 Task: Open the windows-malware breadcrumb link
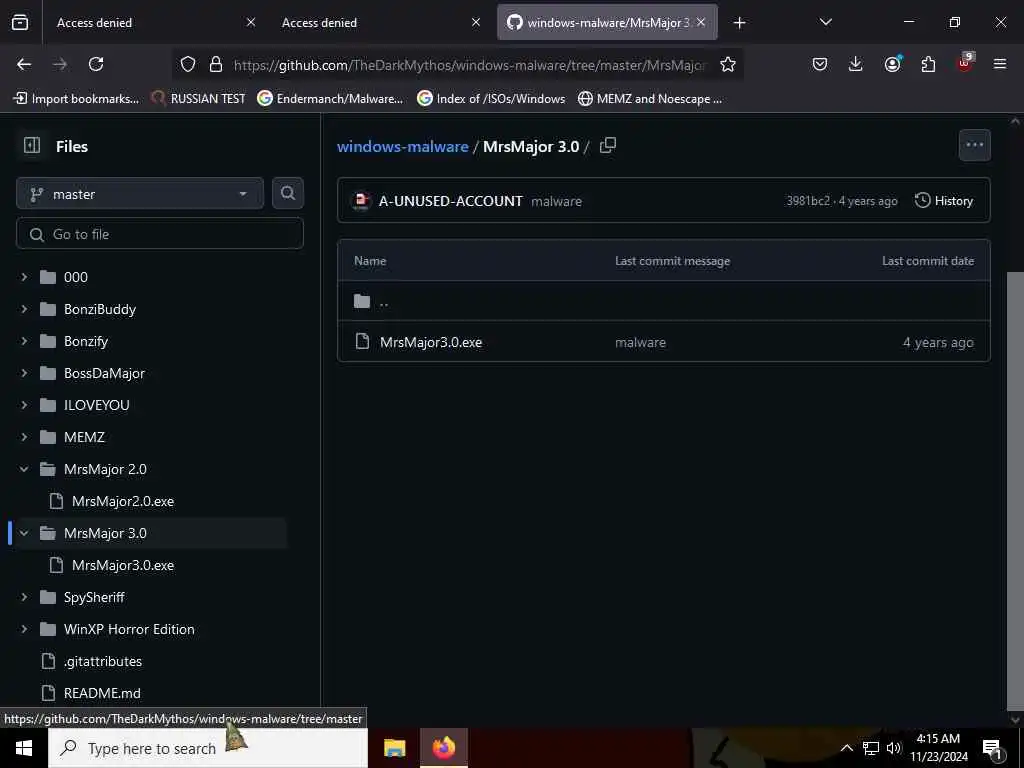(x=402, y=146)
